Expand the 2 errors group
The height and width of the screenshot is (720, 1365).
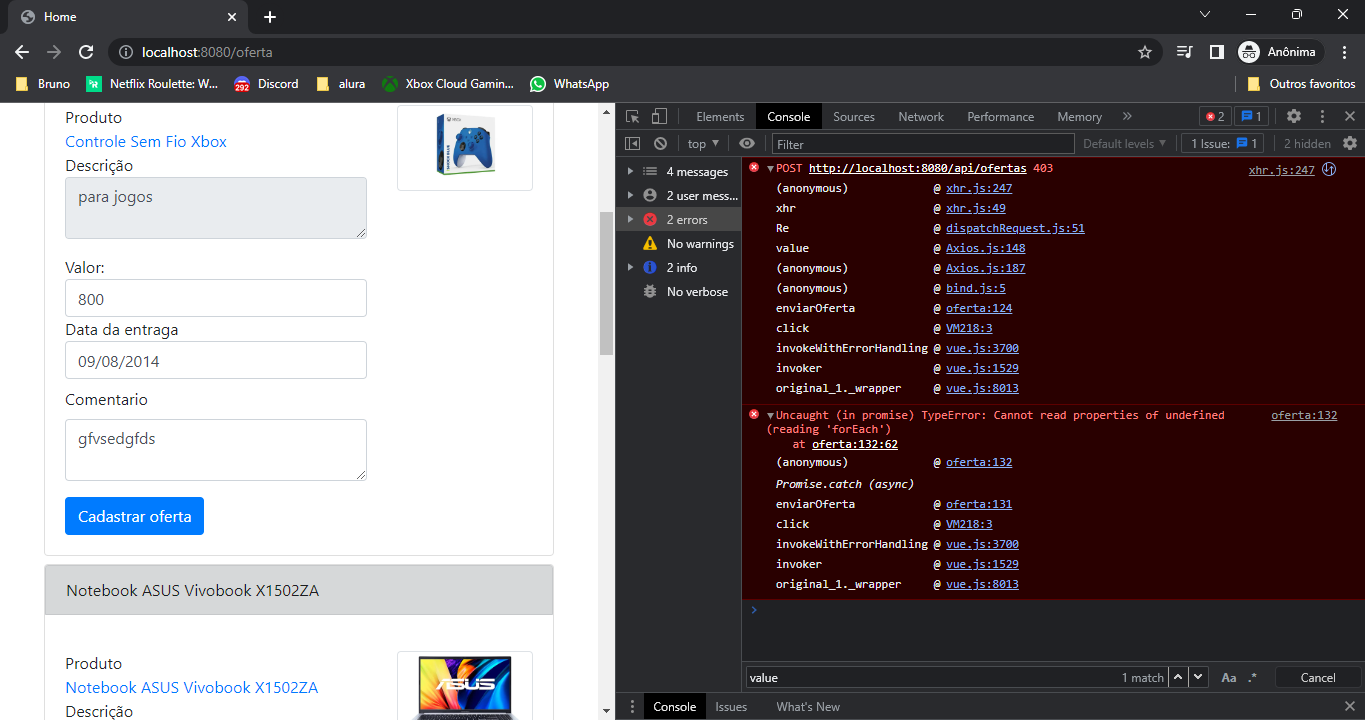630,220
